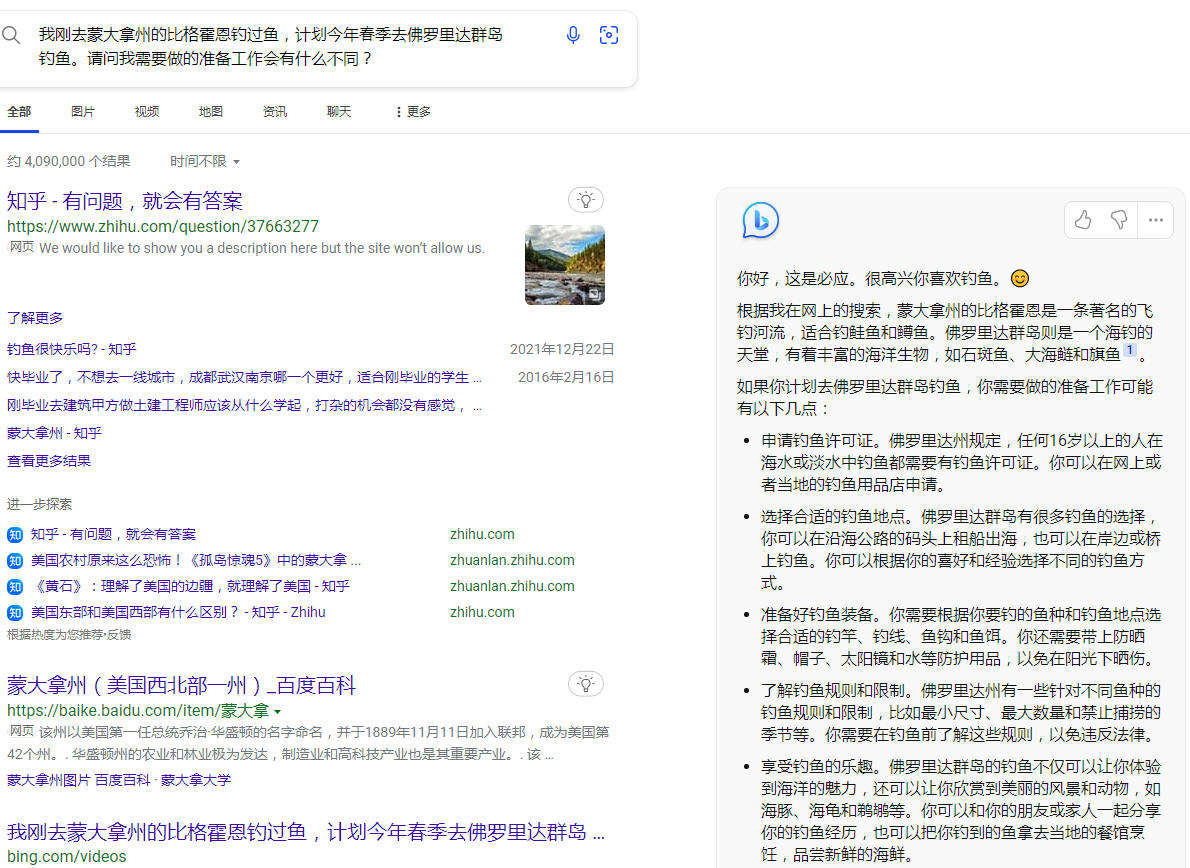
Task: Open more options ellipsis in chat panel
Action: (1156, 220)
